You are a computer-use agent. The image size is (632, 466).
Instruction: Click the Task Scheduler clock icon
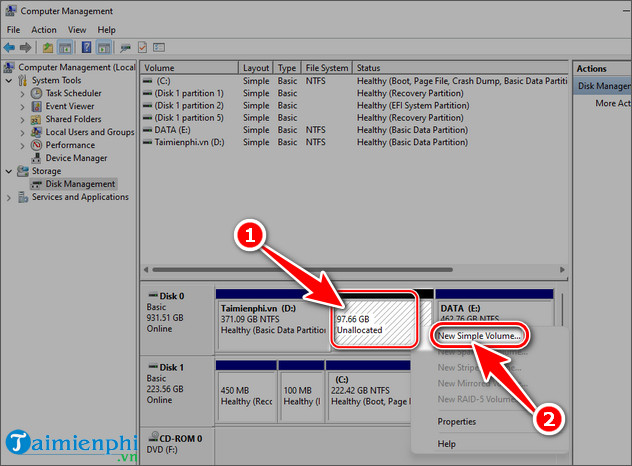point(36,94)
